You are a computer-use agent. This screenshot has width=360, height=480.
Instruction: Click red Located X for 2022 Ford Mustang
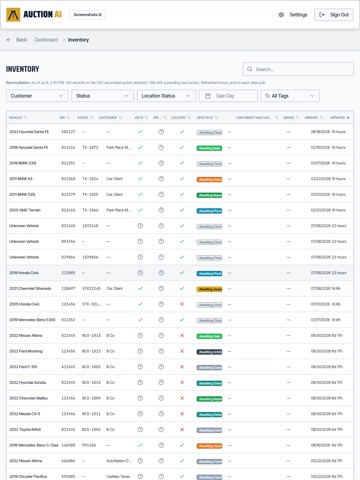click(182, 351)
